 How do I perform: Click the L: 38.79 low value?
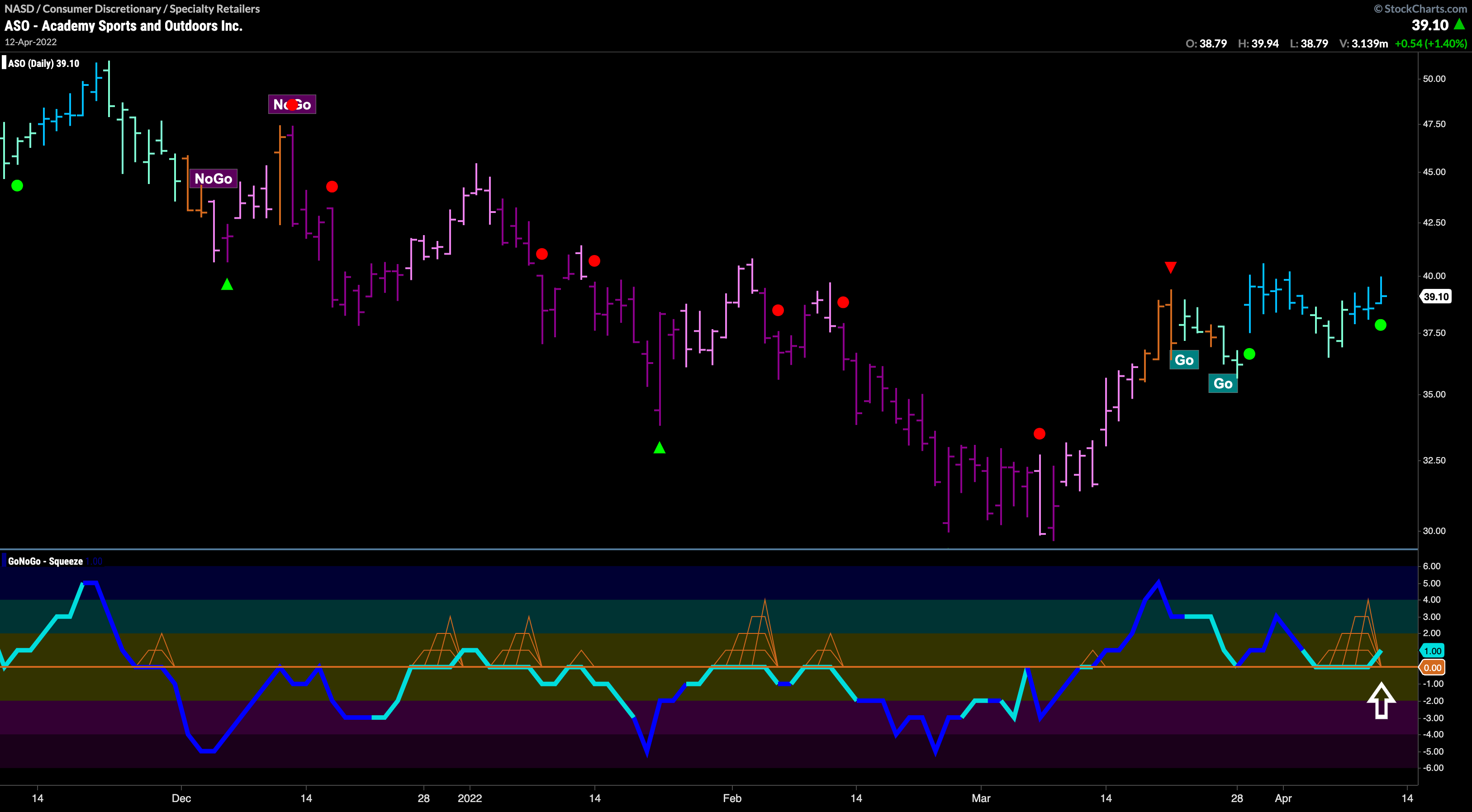[x=1309, y=43]
